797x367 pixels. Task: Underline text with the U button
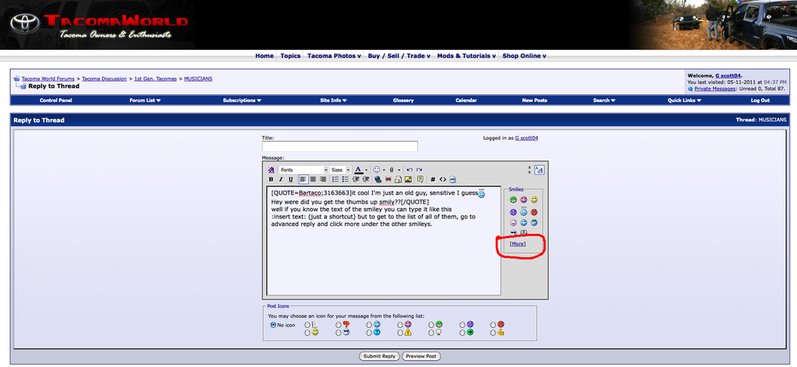pos(291,179)
